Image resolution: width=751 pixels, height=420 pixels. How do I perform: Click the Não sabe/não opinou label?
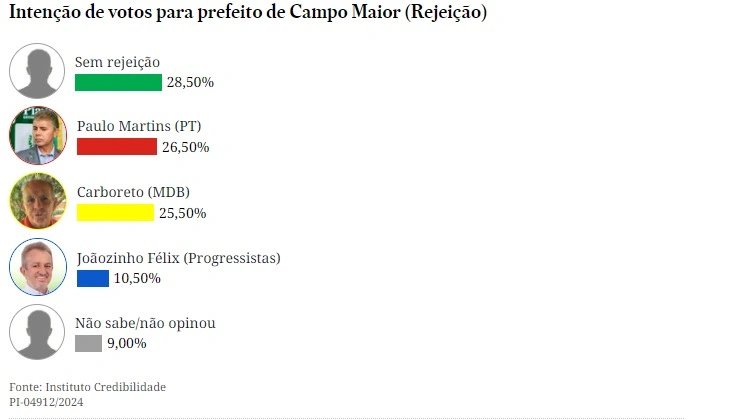[145, 323]
